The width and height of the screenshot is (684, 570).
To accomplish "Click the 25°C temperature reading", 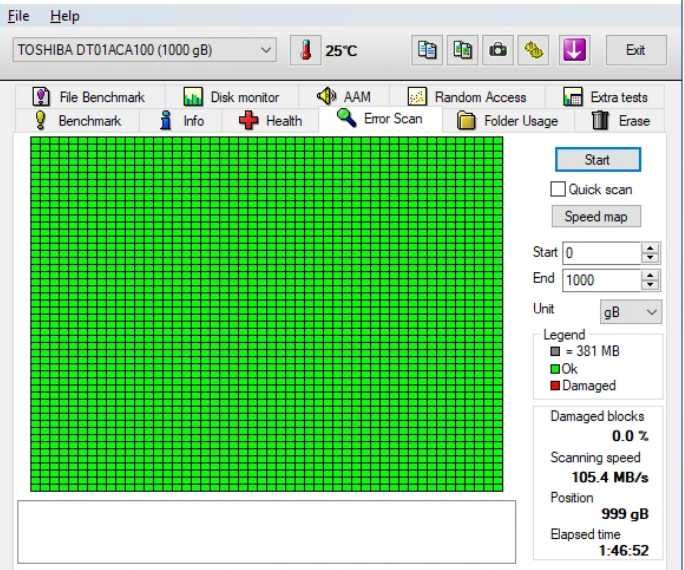I will (x=341, y=51).
